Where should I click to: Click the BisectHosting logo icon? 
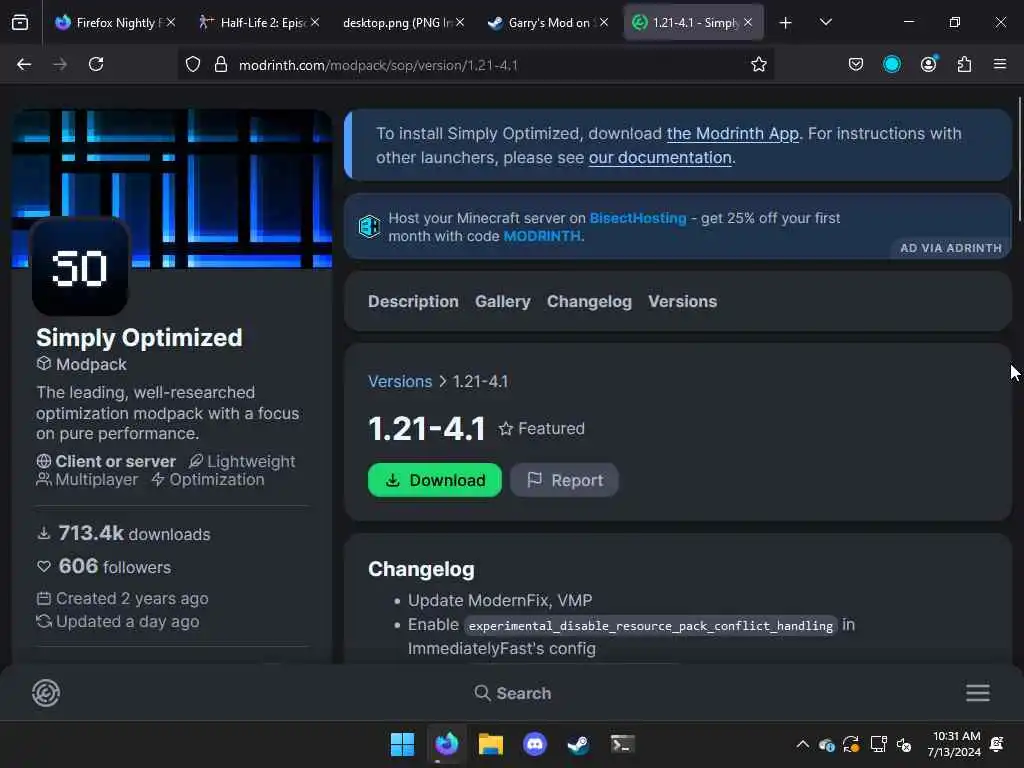tap(369, 227)
